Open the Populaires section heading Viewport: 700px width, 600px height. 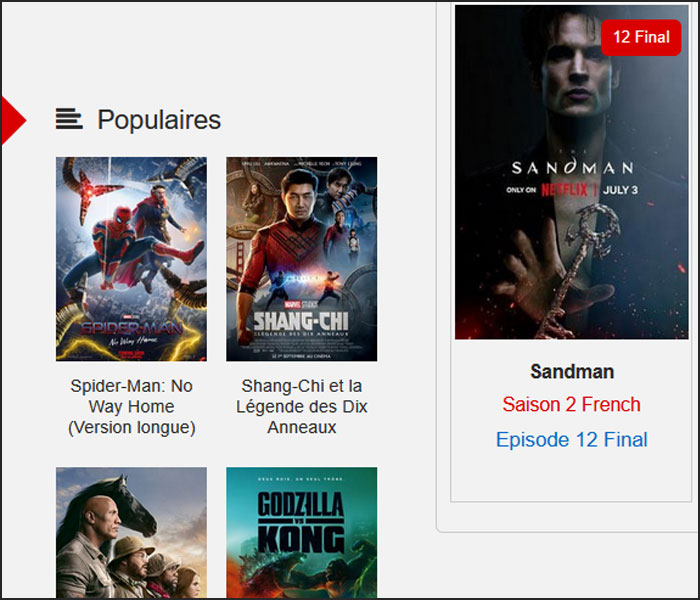point(159,120)
